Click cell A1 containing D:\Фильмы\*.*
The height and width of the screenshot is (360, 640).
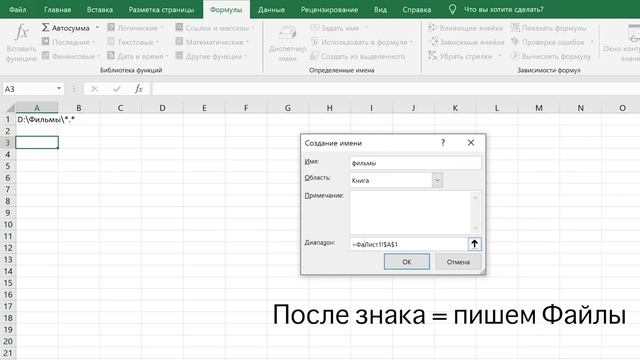click(37, 120)
